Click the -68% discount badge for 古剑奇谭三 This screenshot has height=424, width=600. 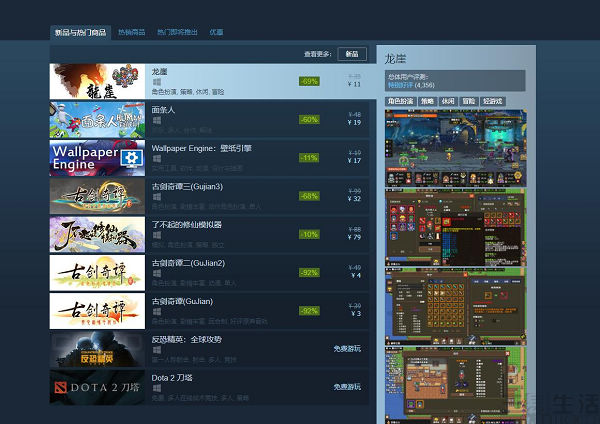pyautogui.click(x=309, y=196)
